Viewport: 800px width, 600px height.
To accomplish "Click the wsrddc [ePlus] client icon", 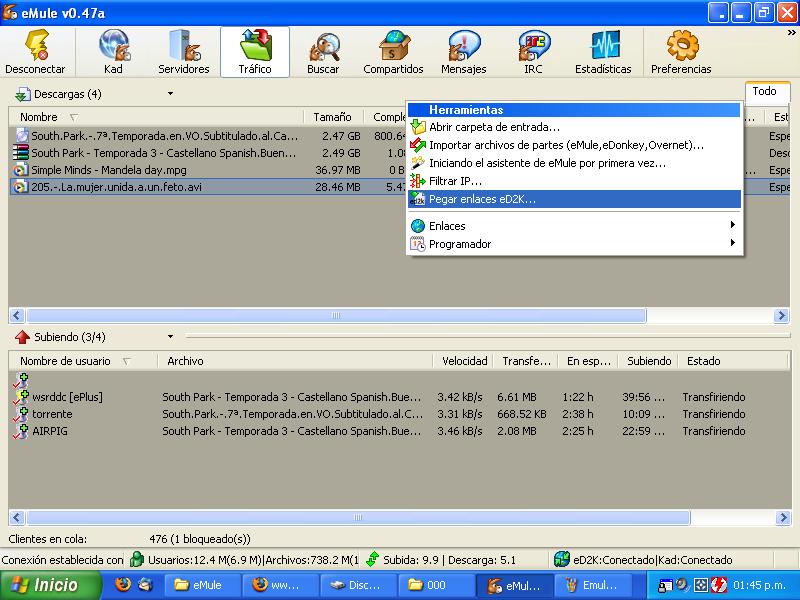I will 21,397.
